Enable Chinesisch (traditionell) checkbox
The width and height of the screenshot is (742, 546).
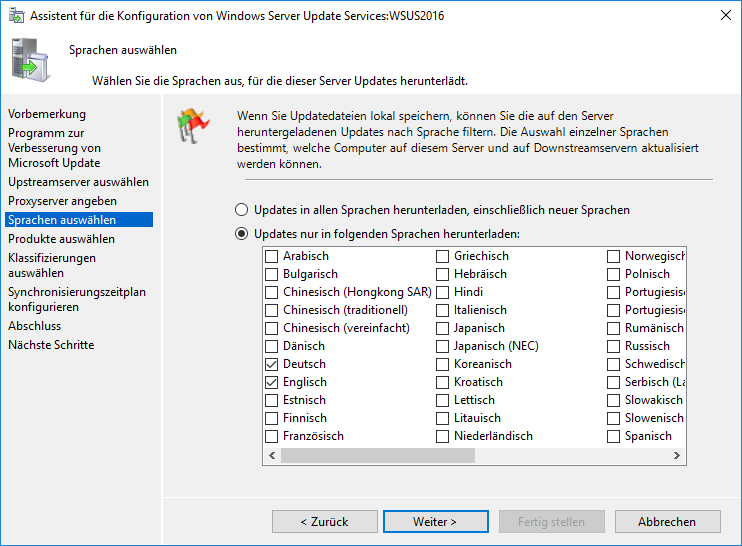coord(272,310)
